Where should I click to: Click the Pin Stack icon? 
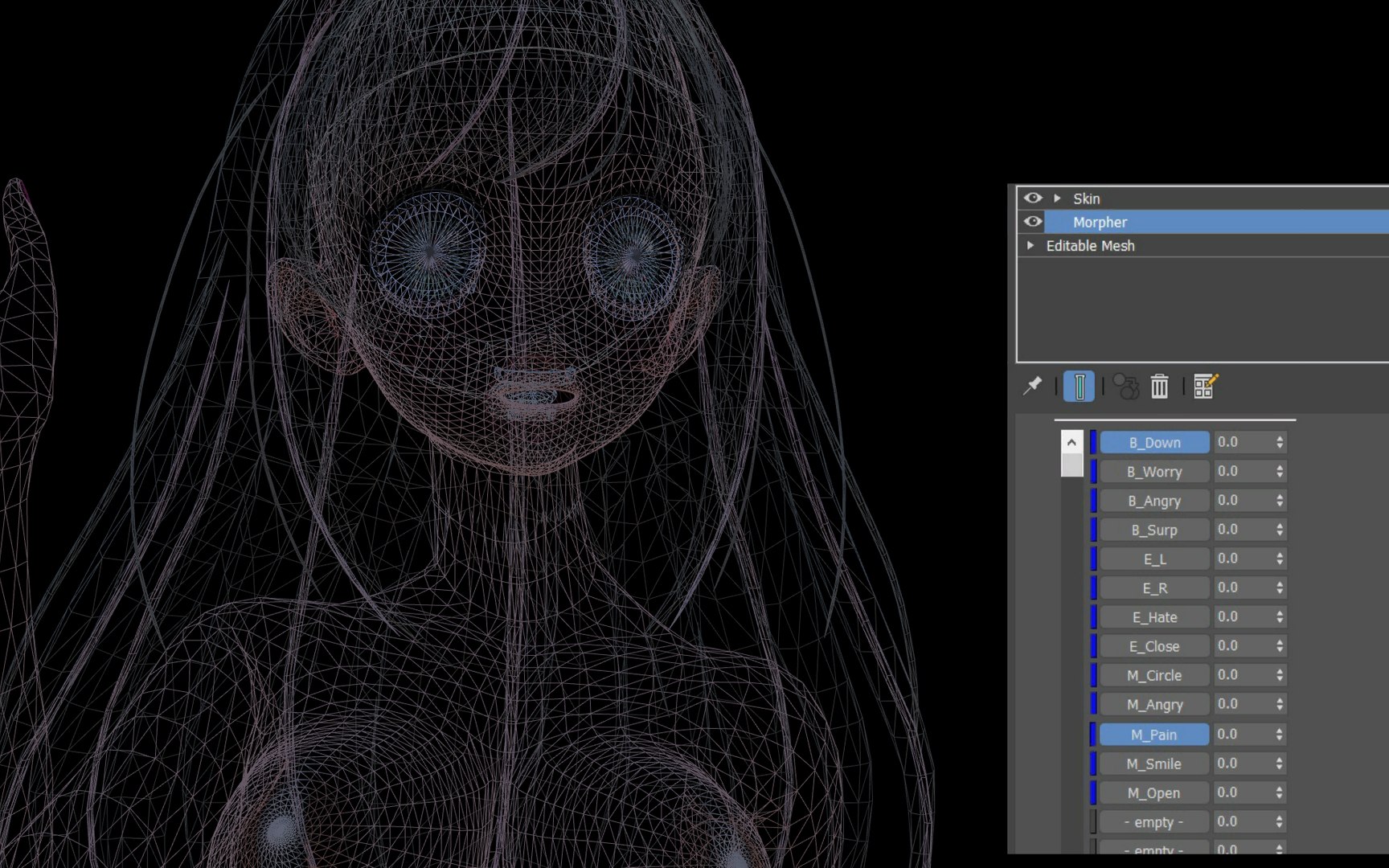1032,387
